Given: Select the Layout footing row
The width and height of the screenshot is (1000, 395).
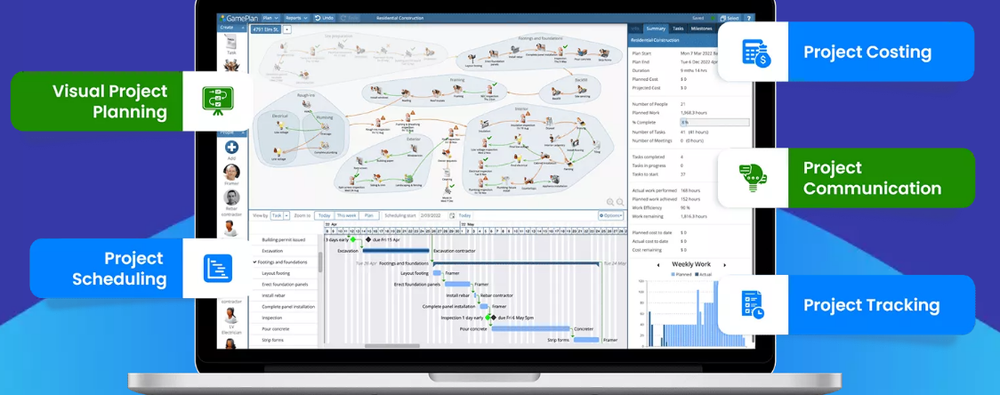Looking at the screenshot, I should coord(284,273).
